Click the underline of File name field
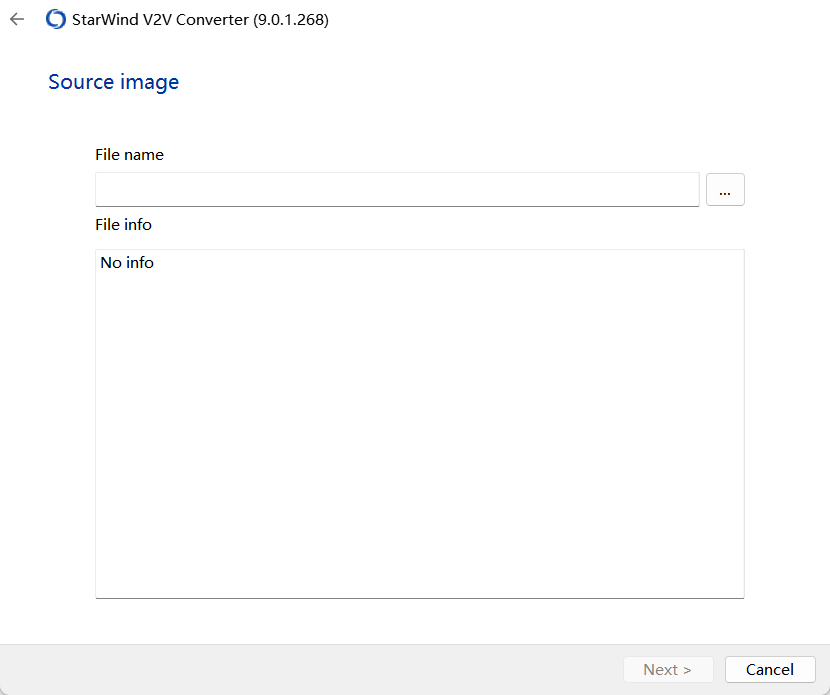 [397, 206]
